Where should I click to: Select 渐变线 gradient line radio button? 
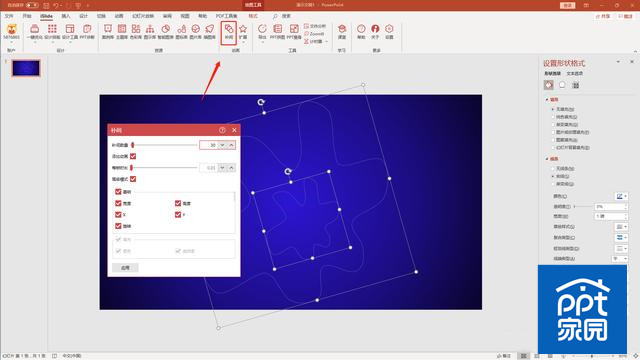coord(553,184)
